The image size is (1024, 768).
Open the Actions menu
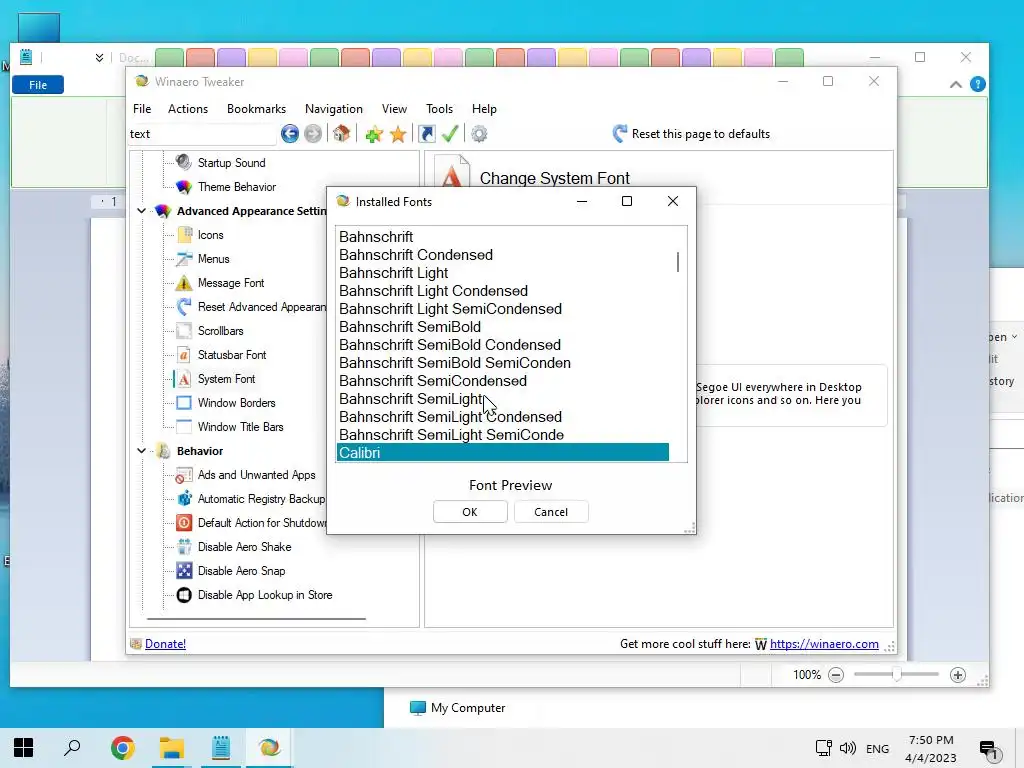click(x=188, y=109)
